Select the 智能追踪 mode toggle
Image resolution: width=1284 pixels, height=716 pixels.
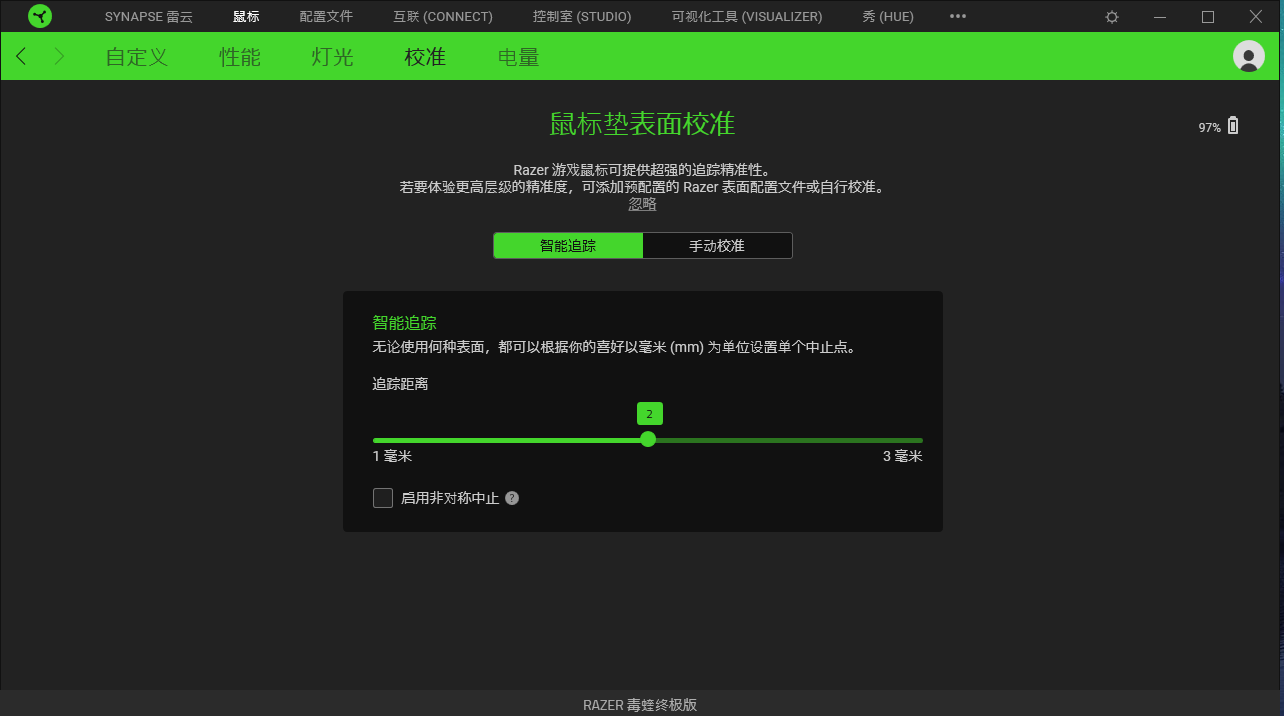(568, 245)
